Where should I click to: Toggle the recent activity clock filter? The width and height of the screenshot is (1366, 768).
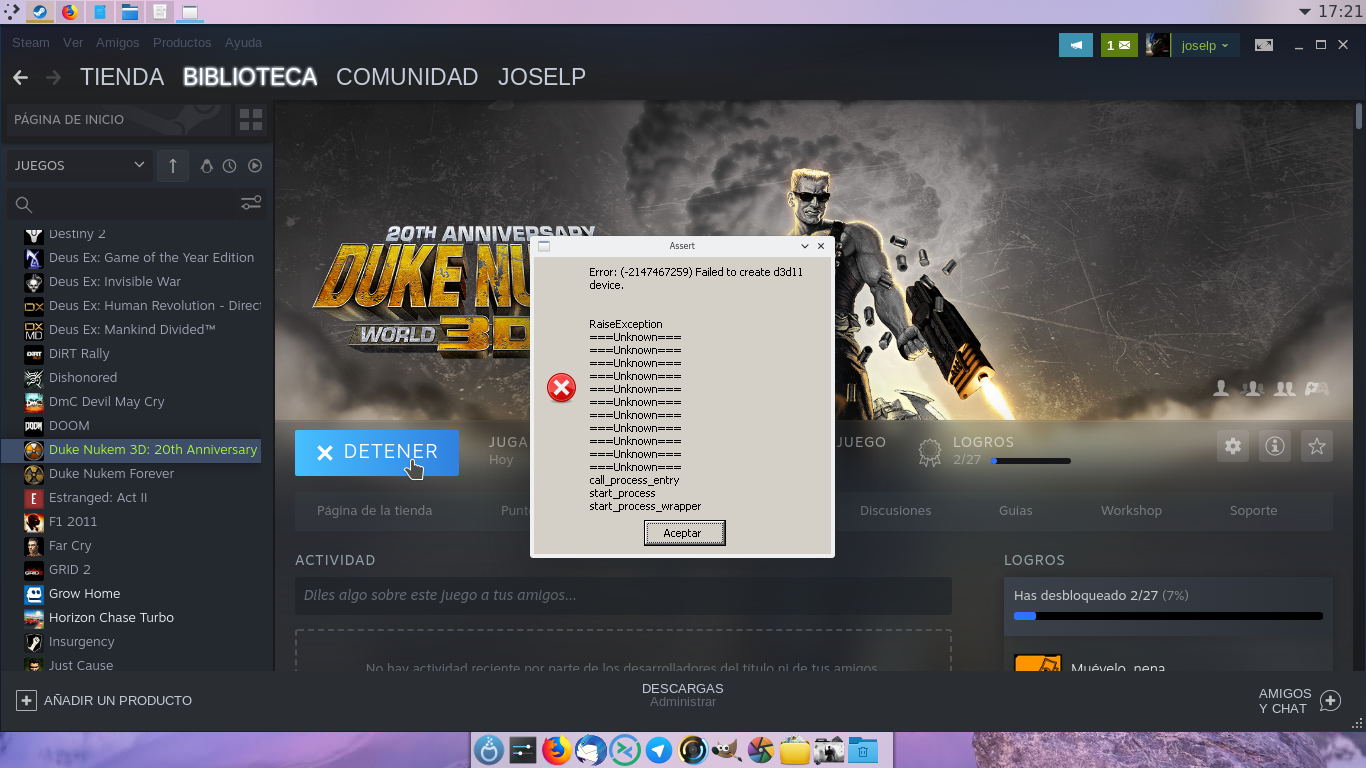pos(230,166)
